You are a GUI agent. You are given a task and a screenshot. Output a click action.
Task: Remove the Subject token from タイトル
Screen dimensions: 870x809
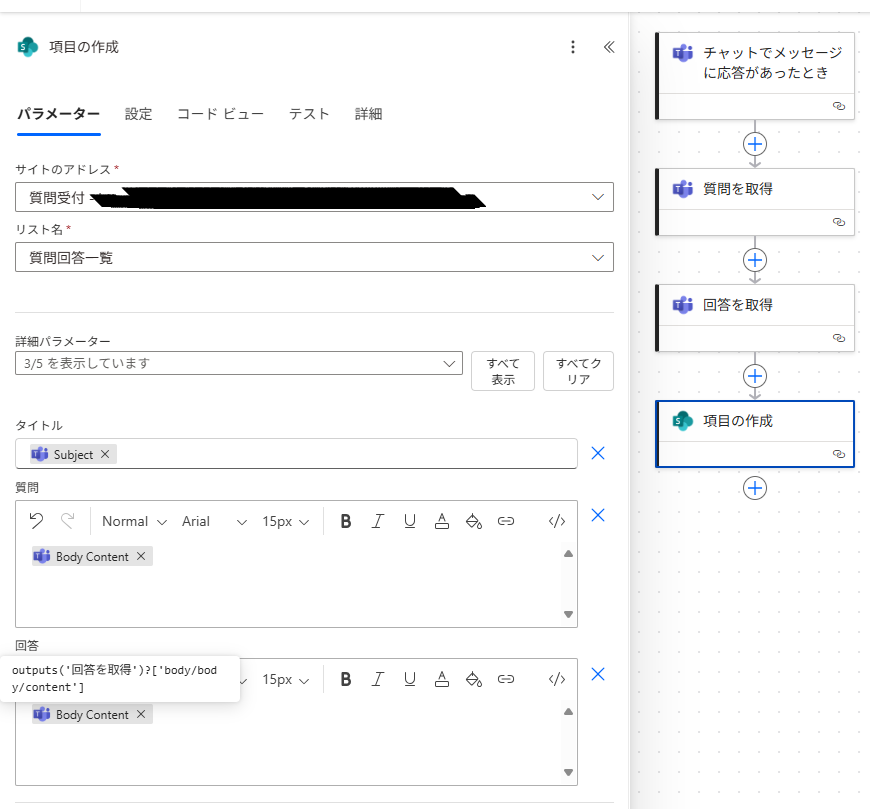click(x=105, y=454)
